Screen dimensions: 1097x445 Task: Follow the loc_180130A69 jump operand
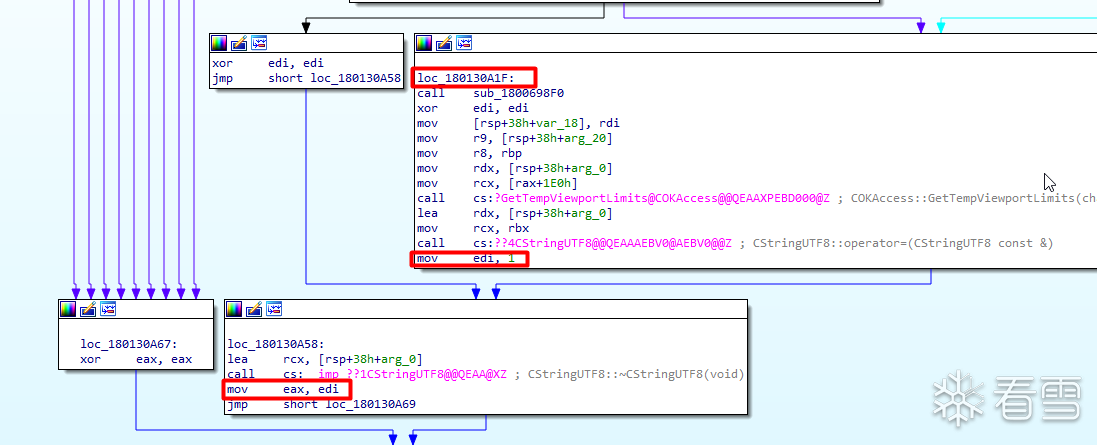371,404
